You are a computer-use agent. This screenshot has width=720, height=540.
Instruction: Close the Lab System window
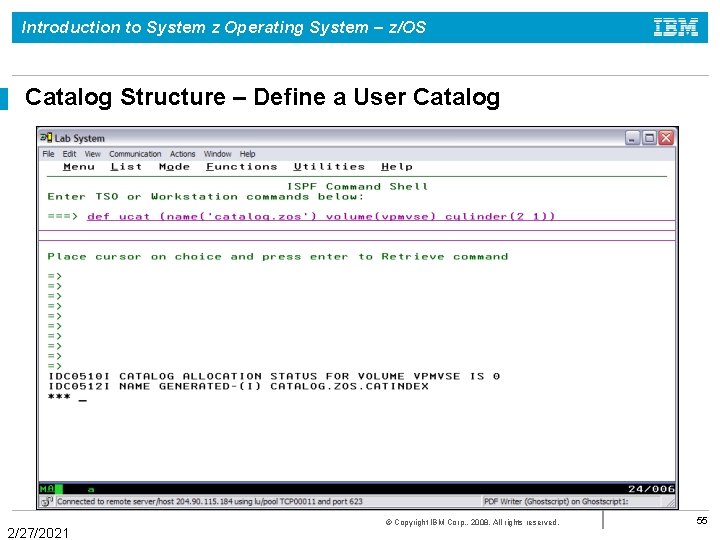[666, 138]
